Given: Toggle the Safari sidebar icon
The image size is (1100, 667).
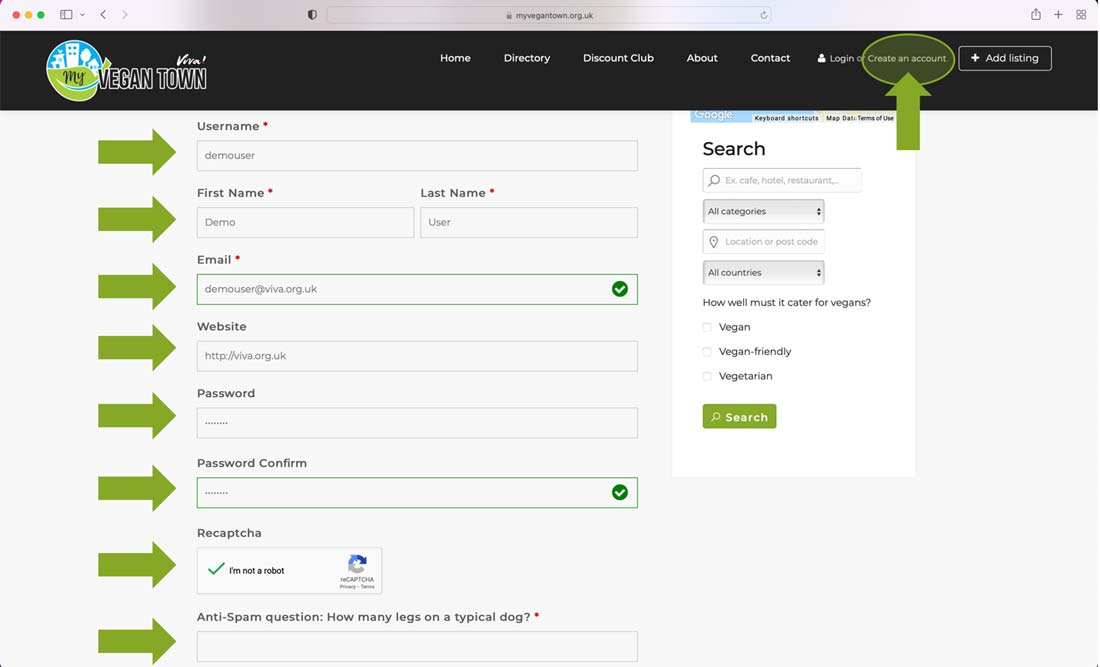Looking at the screenshot, I should 66,15.
